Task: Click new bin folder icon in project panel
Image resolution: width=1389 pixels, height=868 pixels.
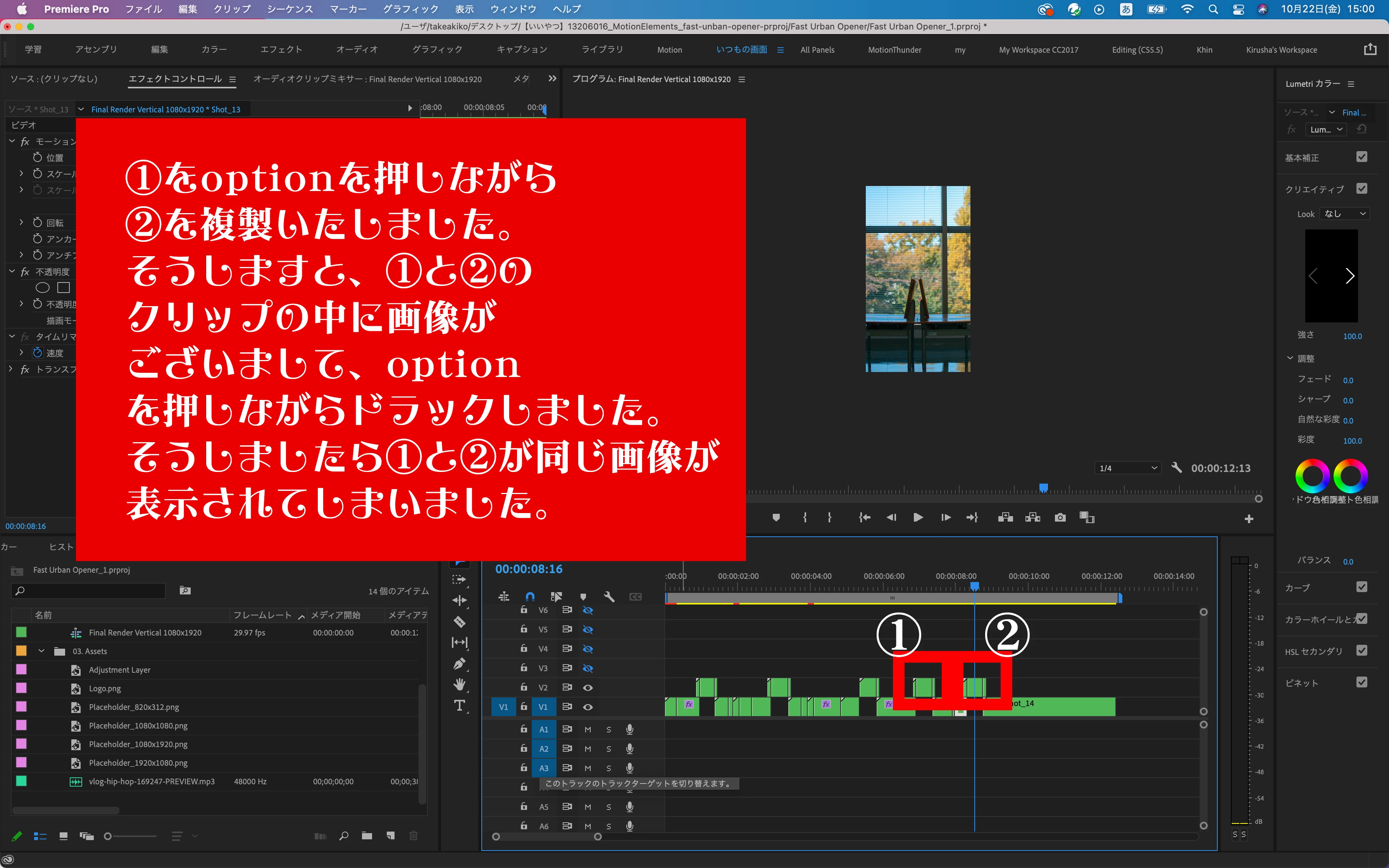Action: pyautogui.click(x=367, y=836)
